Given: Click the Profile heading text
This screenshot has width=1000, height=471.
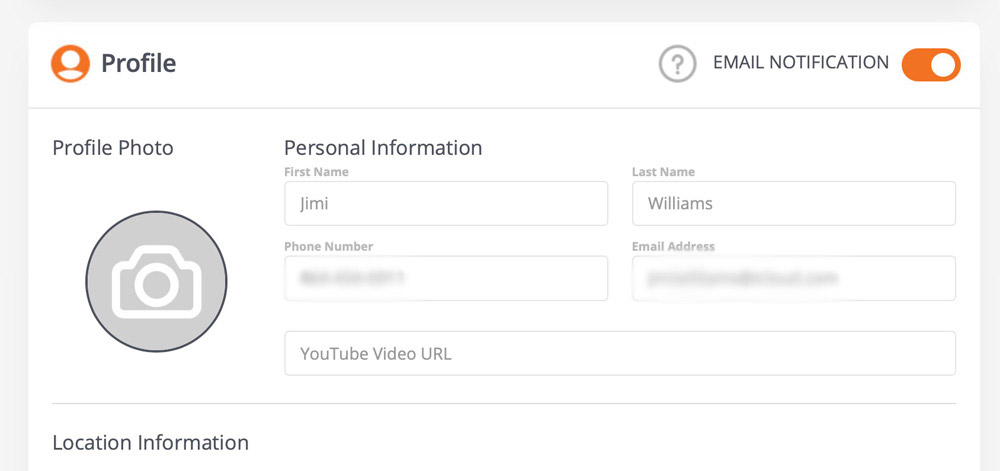Looking at the screenshot, I should pyautogui.click(x=138, y=64).
